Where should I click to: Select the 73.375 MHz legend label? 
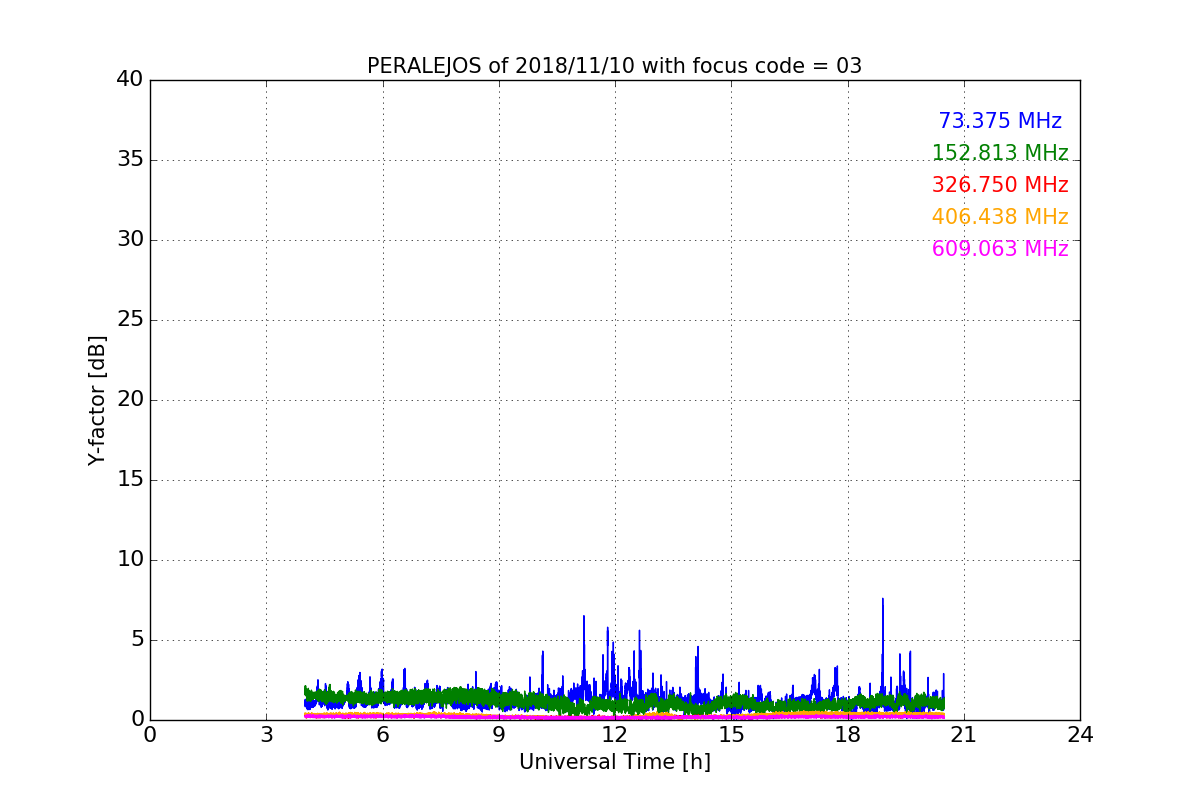point(1000,121)
